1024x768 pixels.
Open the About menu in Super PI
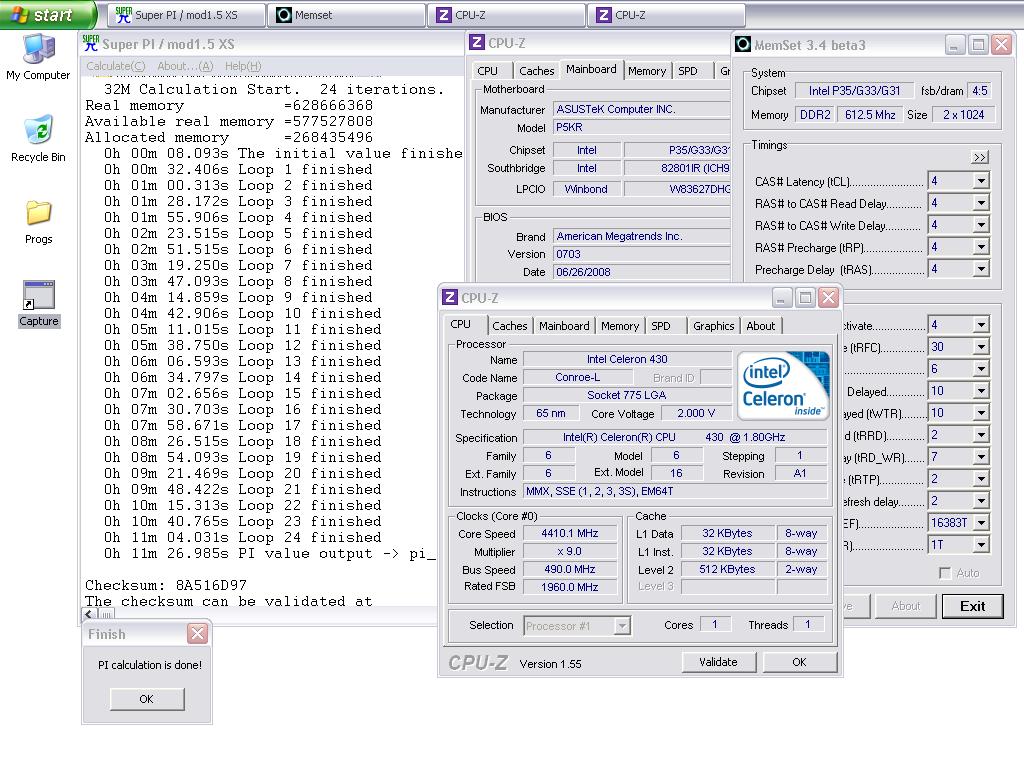coord(185,66)
